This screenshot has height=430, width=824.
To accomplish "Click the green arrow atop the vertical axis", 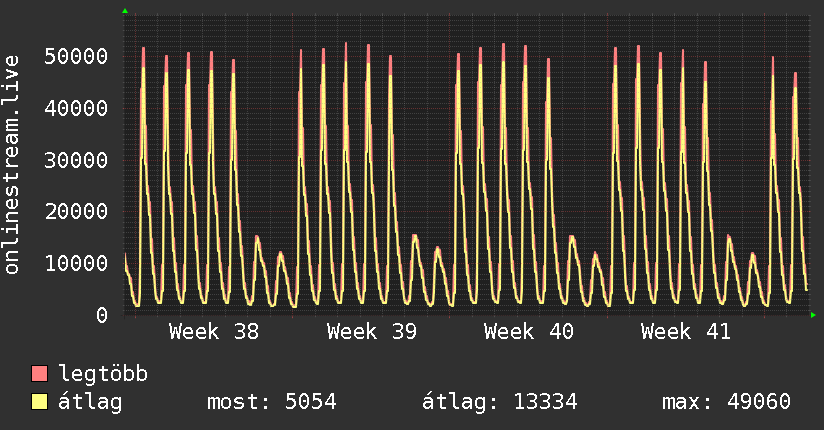I will coord(125,11).
